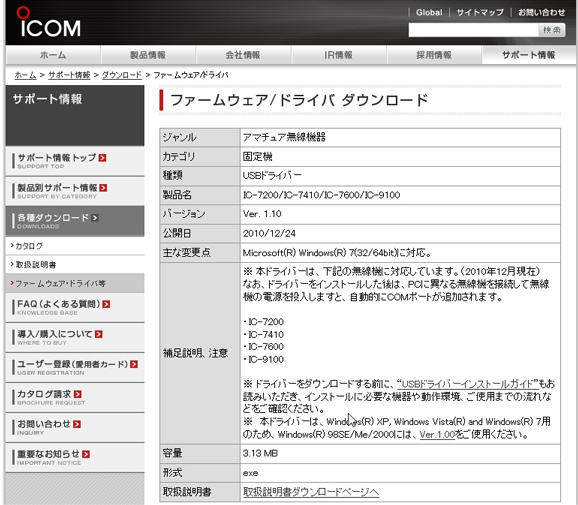Click the ・IC-7600 bullet in notes
Viewport: 578px width, 505px height.
[x=264, y=347]
